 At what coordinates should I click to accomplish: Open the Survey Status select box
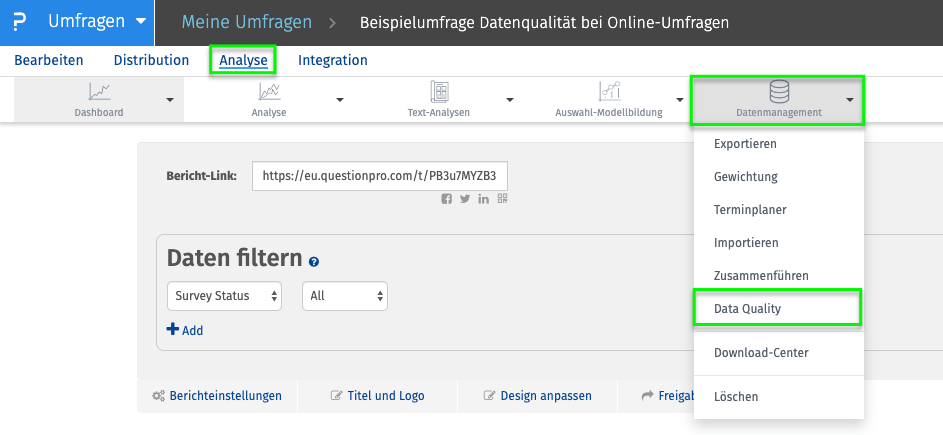pyautogui.click(x=224, y=296)
